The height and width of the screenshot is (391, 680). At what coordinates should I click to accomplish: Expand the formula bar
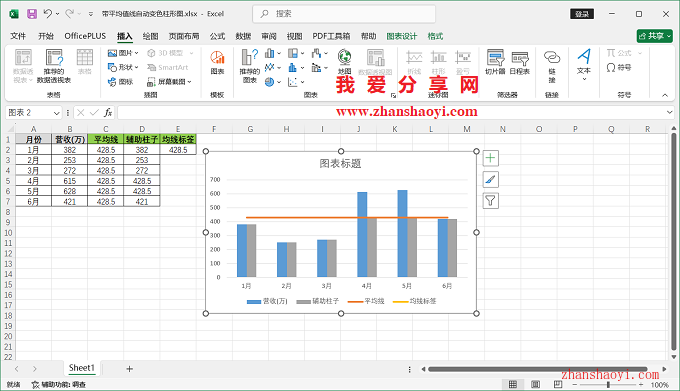pos(669,113)
